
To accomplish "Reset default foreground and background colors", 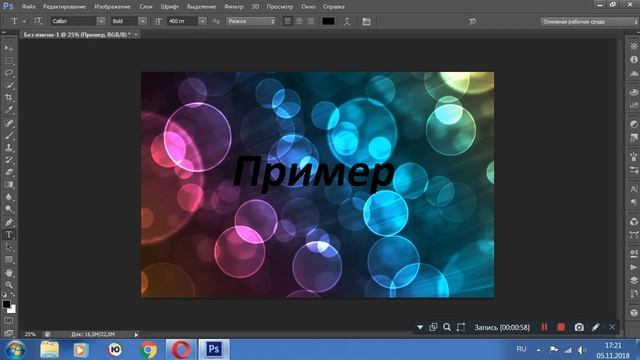I will pyautogui.click(x=4, y=294).
